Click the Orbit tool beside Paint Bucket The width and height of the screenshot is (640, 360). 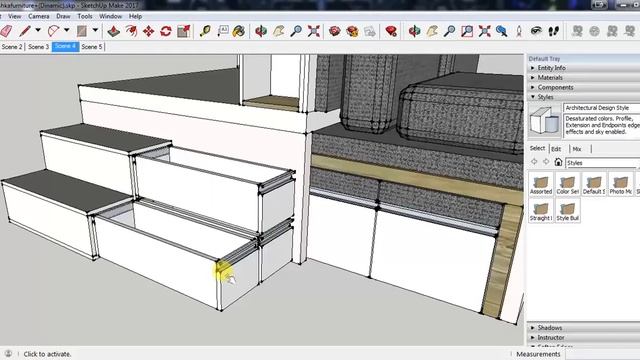point(260,31)
